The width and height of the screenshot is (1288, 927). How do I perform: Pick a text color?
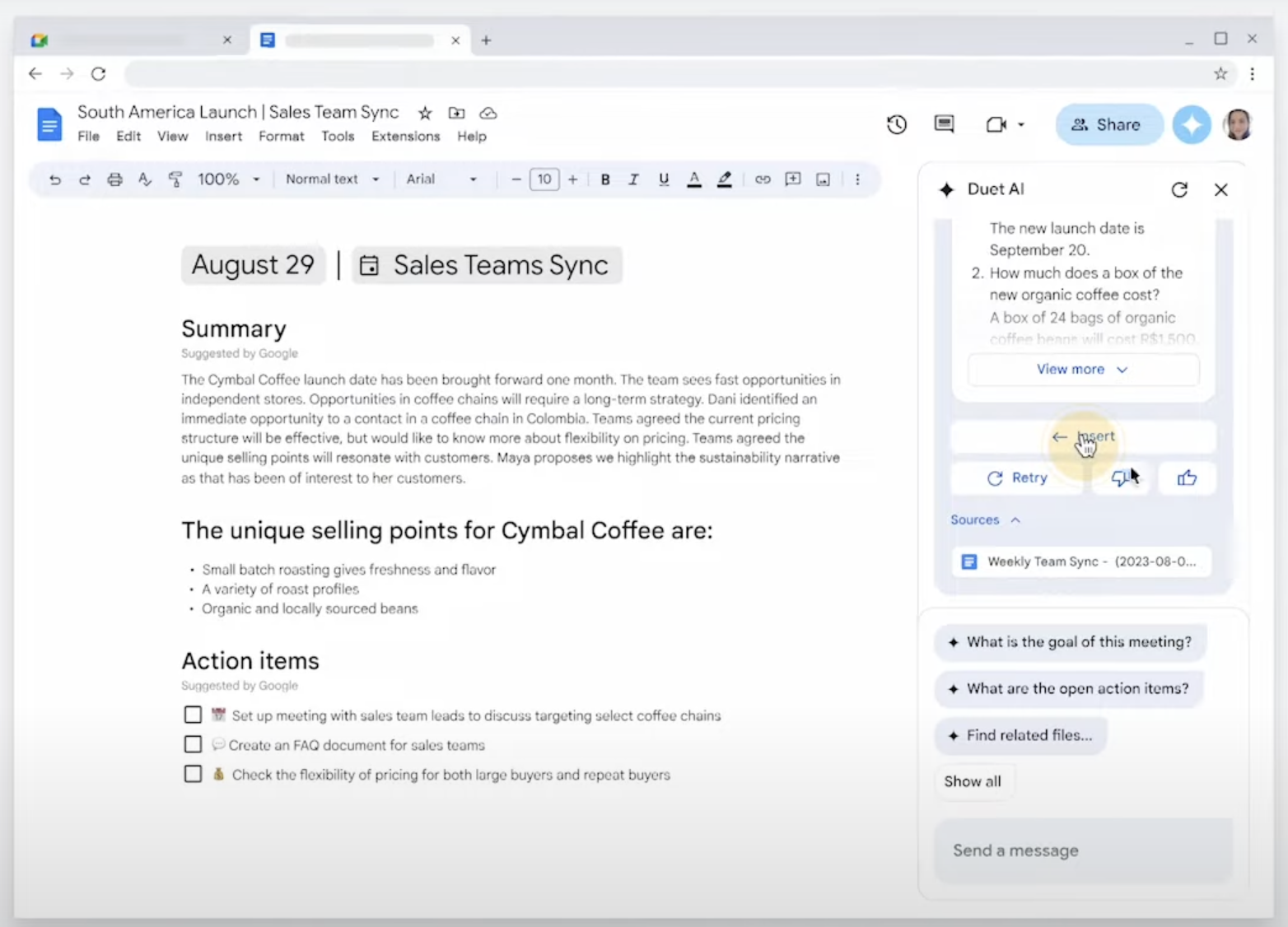pyautogui.click(x=694, y=179)
